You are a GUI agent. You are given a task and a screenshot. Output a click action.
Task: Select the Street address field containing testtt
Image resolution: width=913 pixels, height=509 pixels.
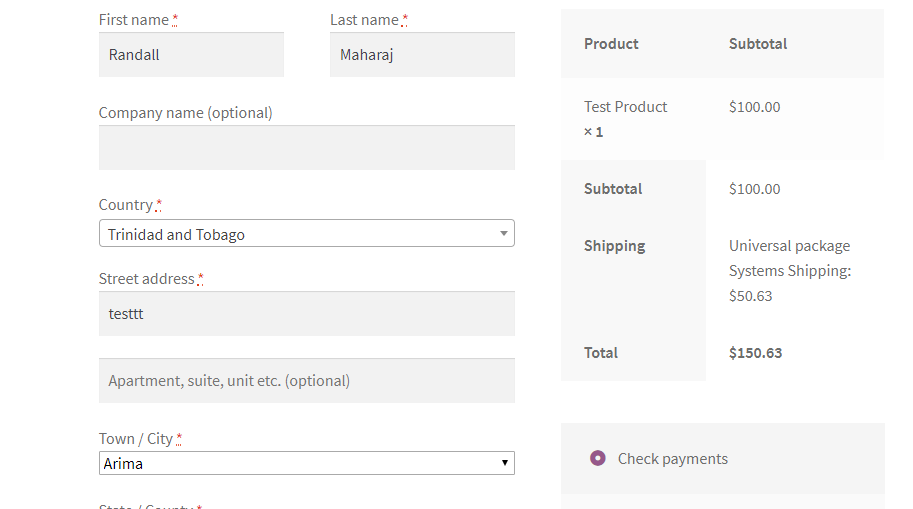coord(306,314)
